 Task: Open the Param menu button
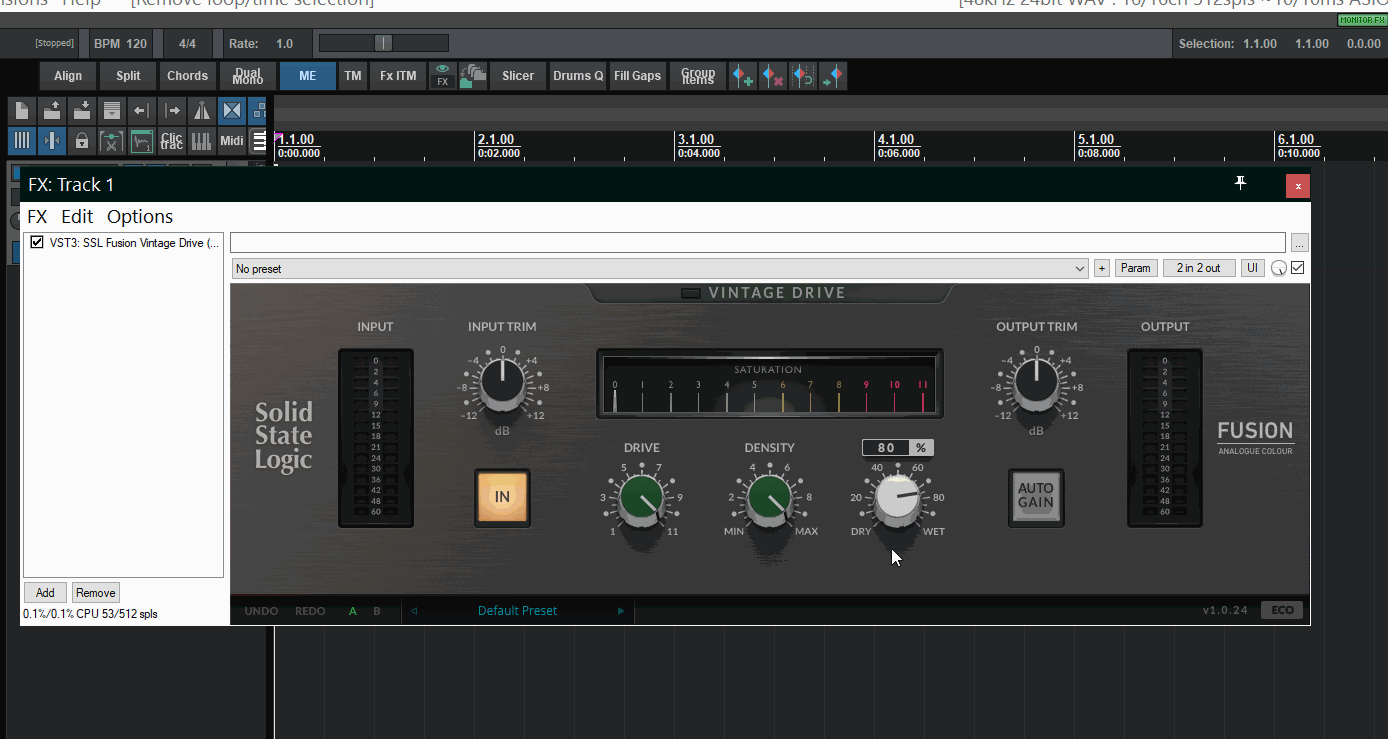(x=1136, y=268)
